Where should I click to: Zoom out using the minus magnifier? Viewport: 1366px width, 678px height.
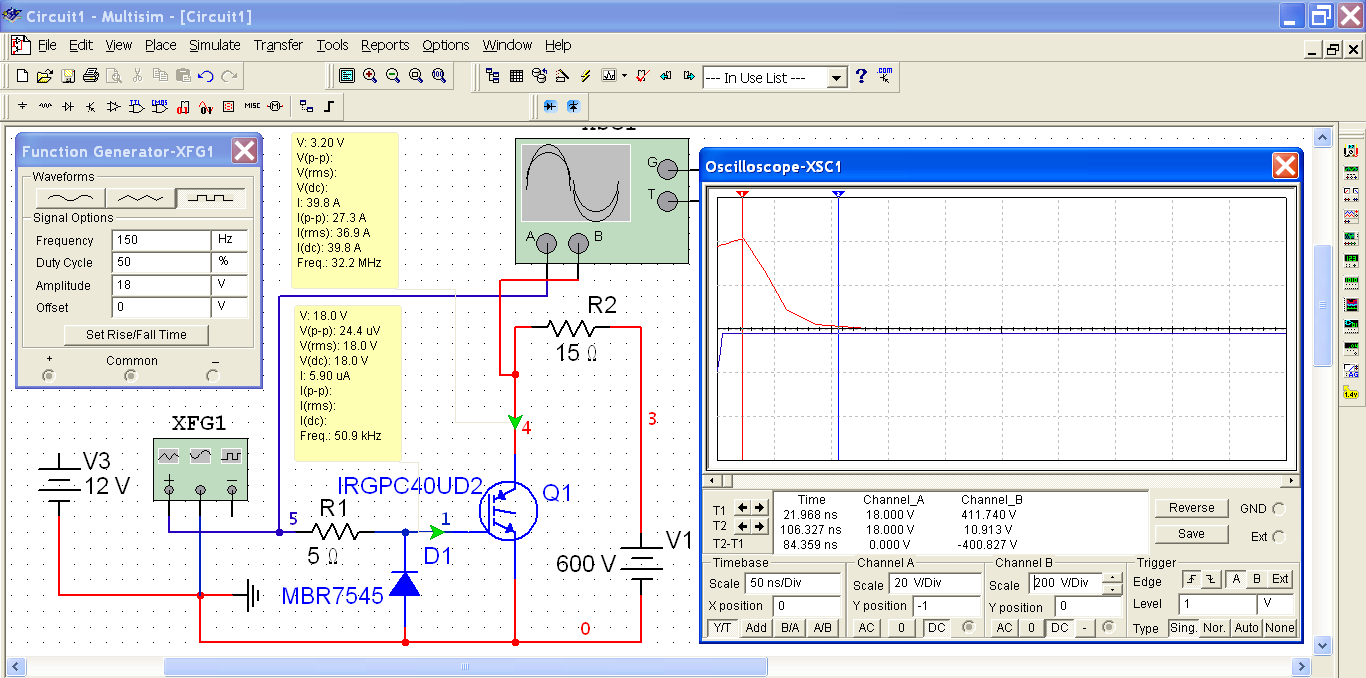tap(393, 76)
